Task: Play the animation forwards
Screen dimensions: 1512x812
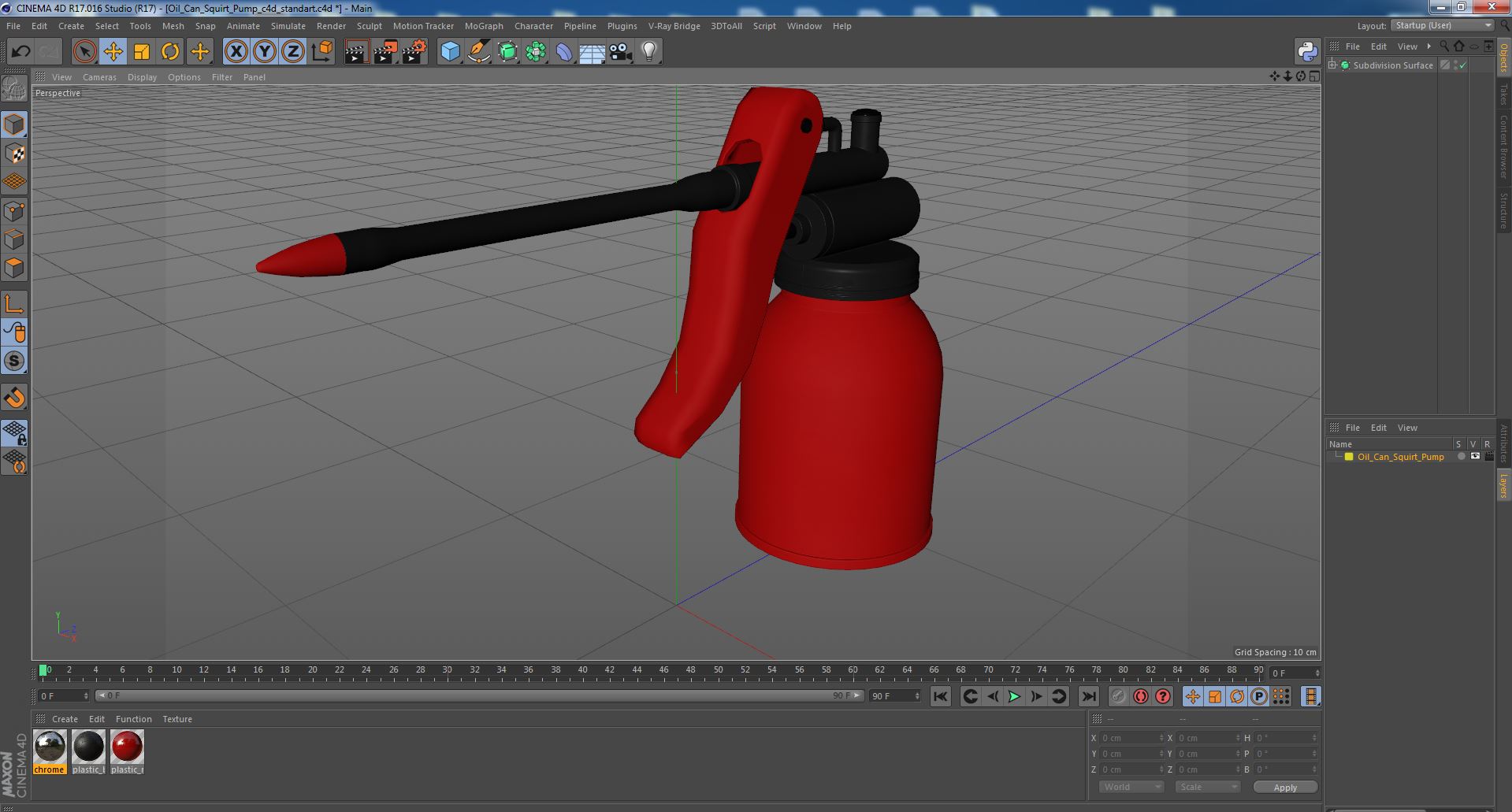Action: click(1015, 696)
